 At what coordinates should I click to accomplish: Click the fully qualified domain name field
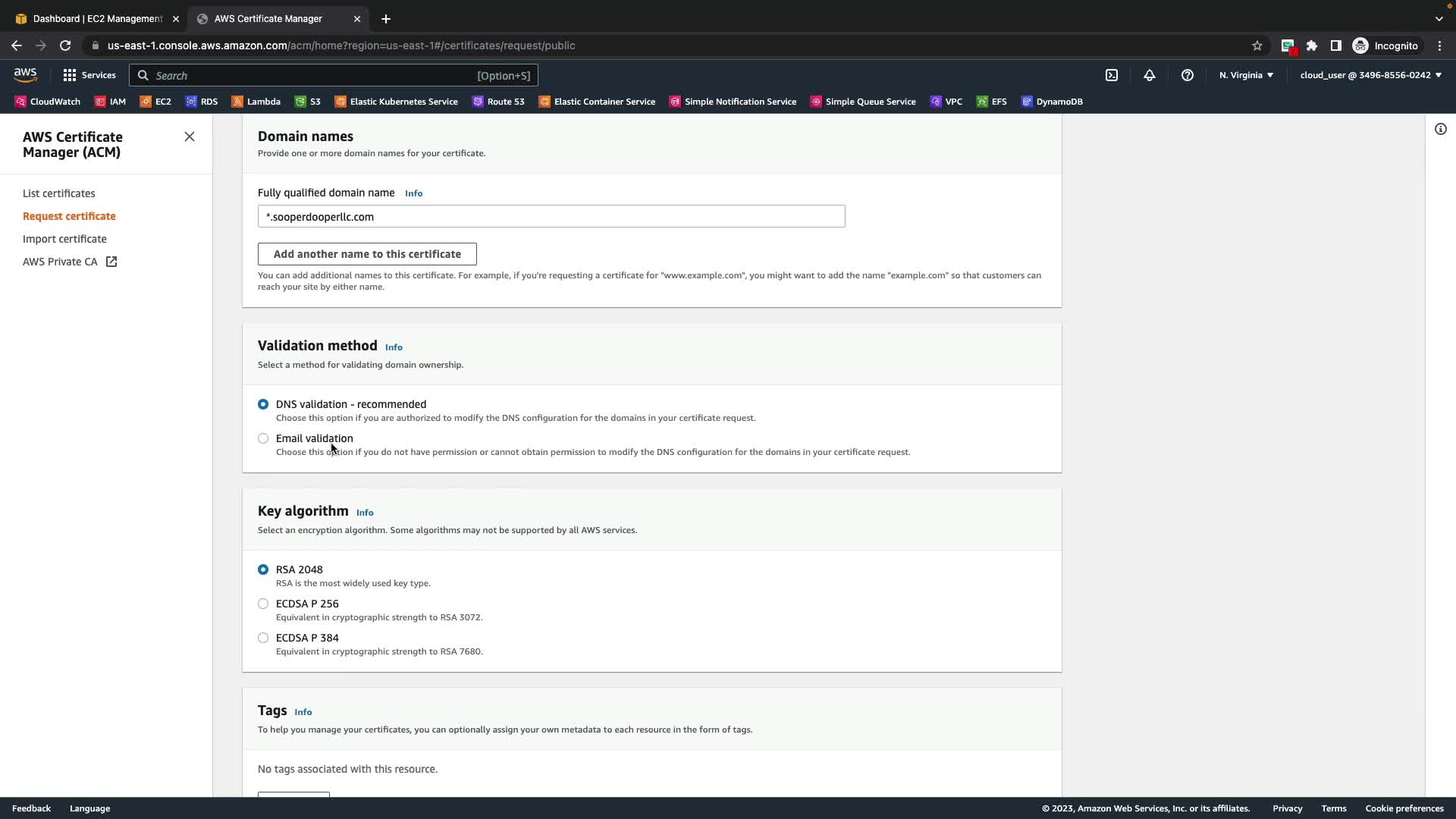551,217
